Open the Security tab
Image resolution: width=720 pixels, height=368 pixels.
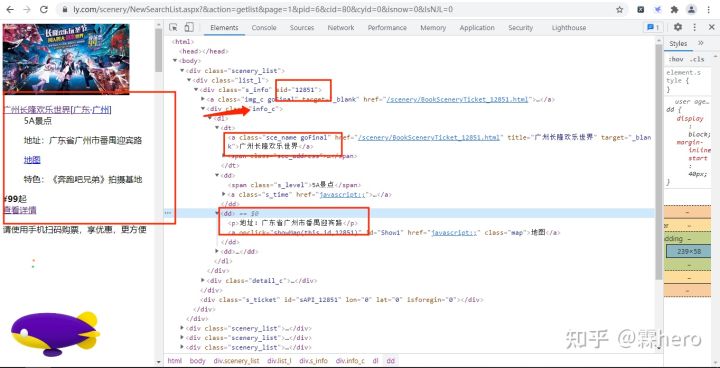tap(520, 28)
